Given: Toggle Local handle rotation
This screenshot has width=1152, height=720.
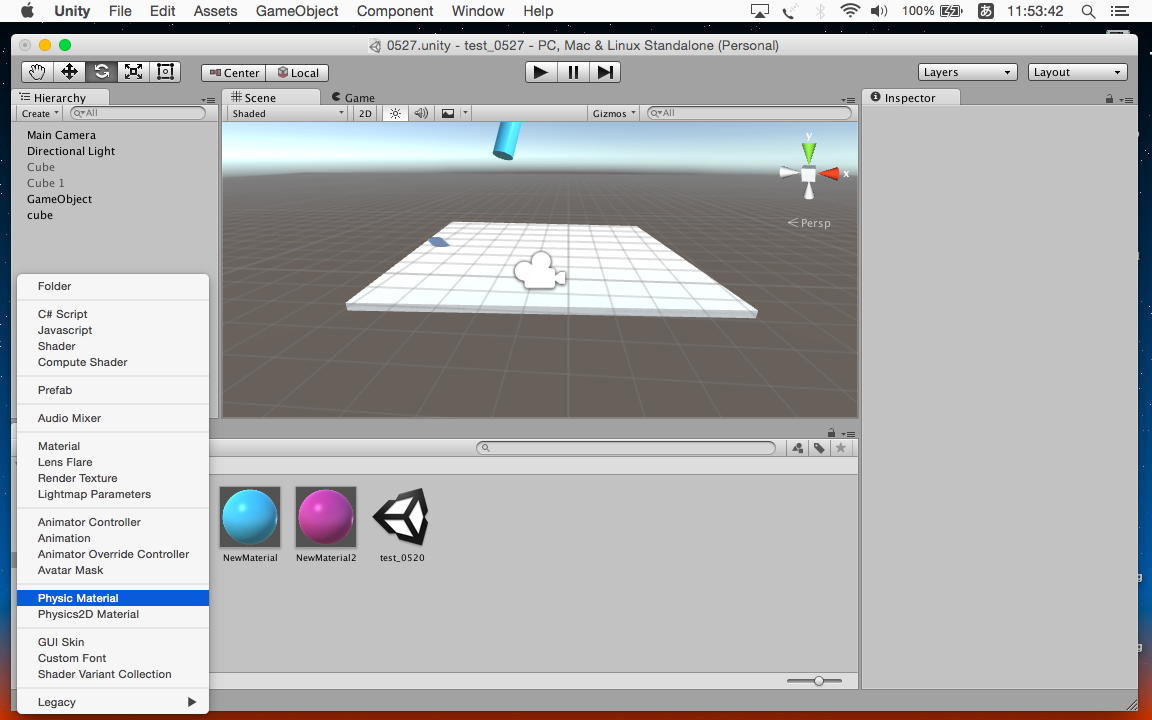Looking at the screenshot, I should [298, 73].
